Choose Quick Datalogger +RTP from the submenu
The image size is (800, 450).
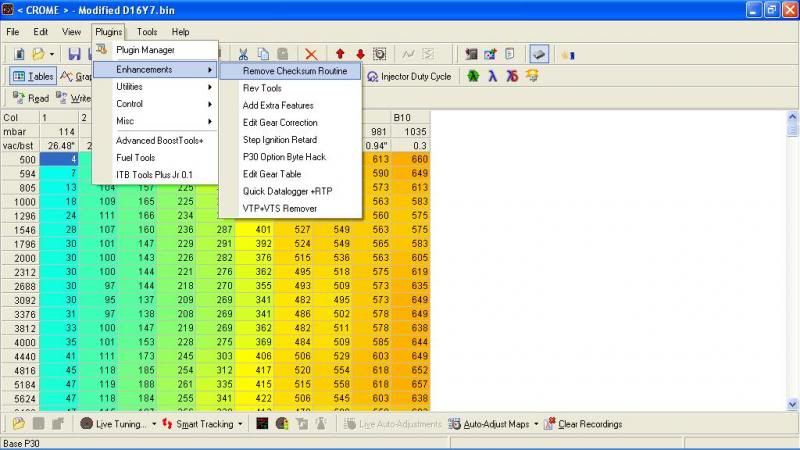tap(288, 192)
